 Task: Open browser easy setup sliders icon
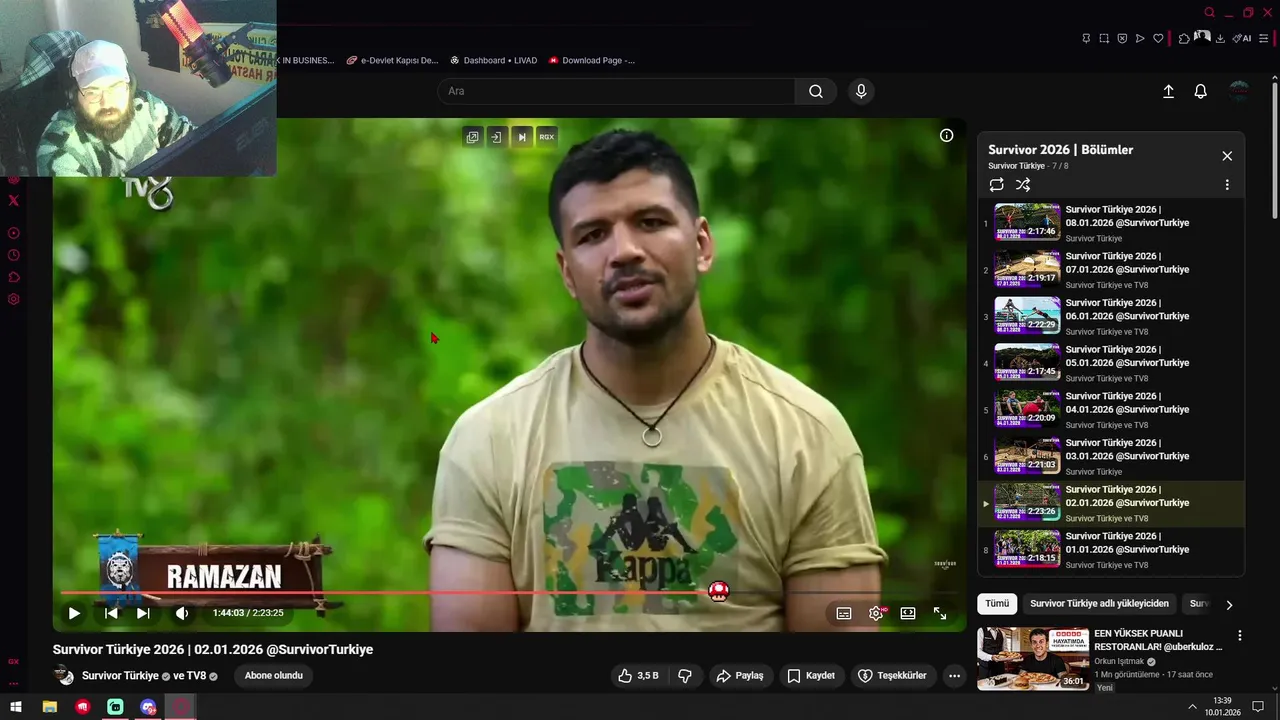click(1264, 38)
